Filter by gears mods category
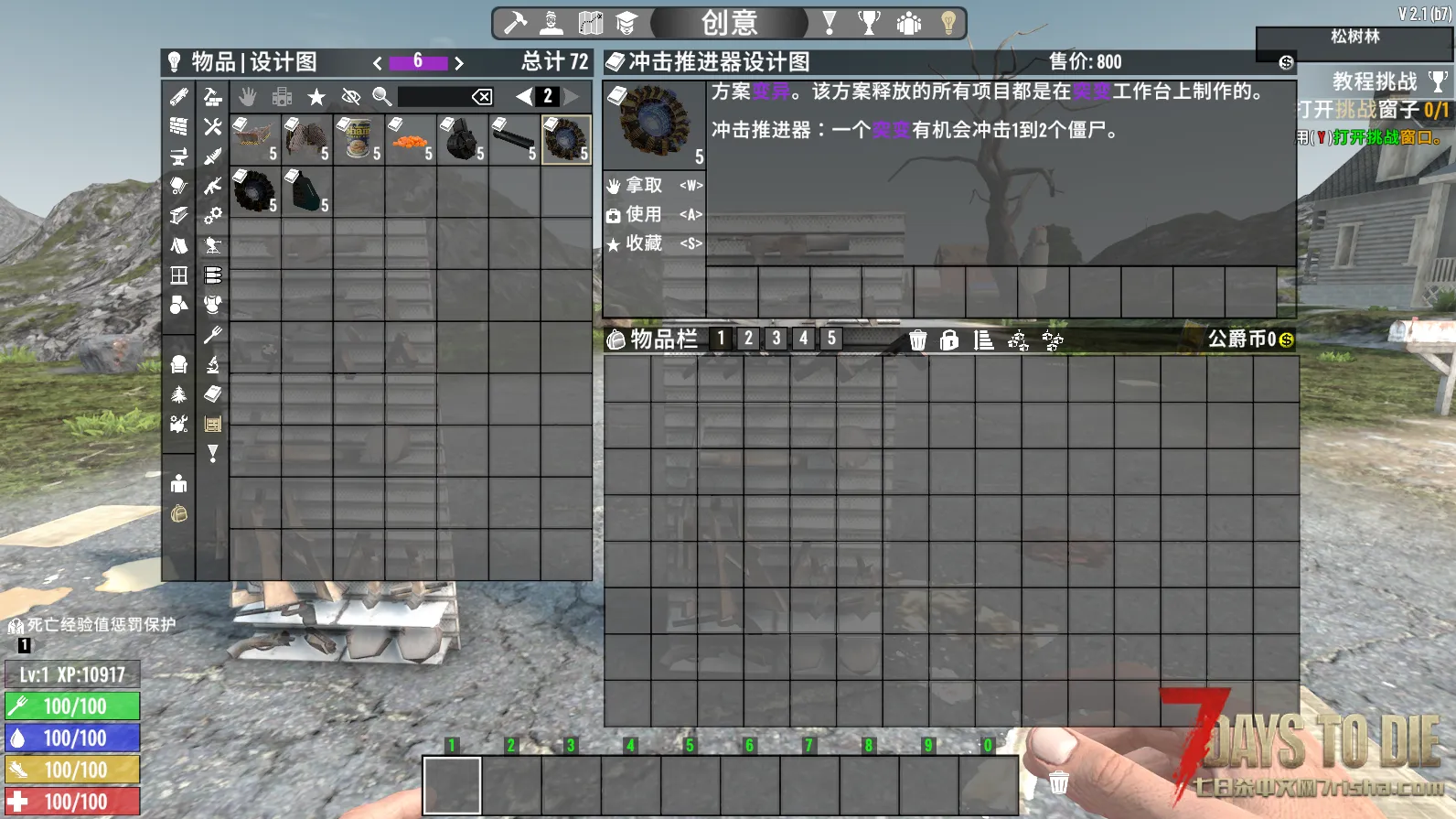The height and width of the screenshot is (819, 1456). pyautogui.click(x=212, y=216)
